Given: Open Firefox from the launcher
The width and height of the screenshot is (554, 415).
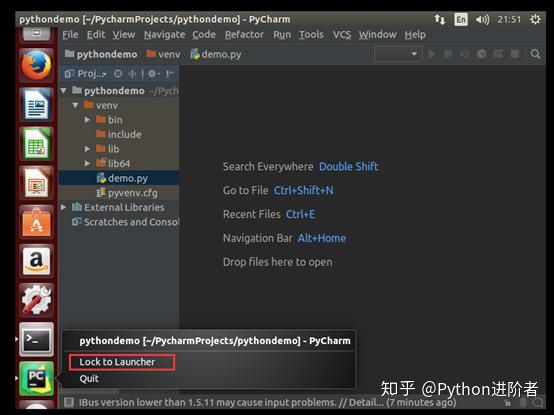Looking at the screenshot, I should [36, 66].
